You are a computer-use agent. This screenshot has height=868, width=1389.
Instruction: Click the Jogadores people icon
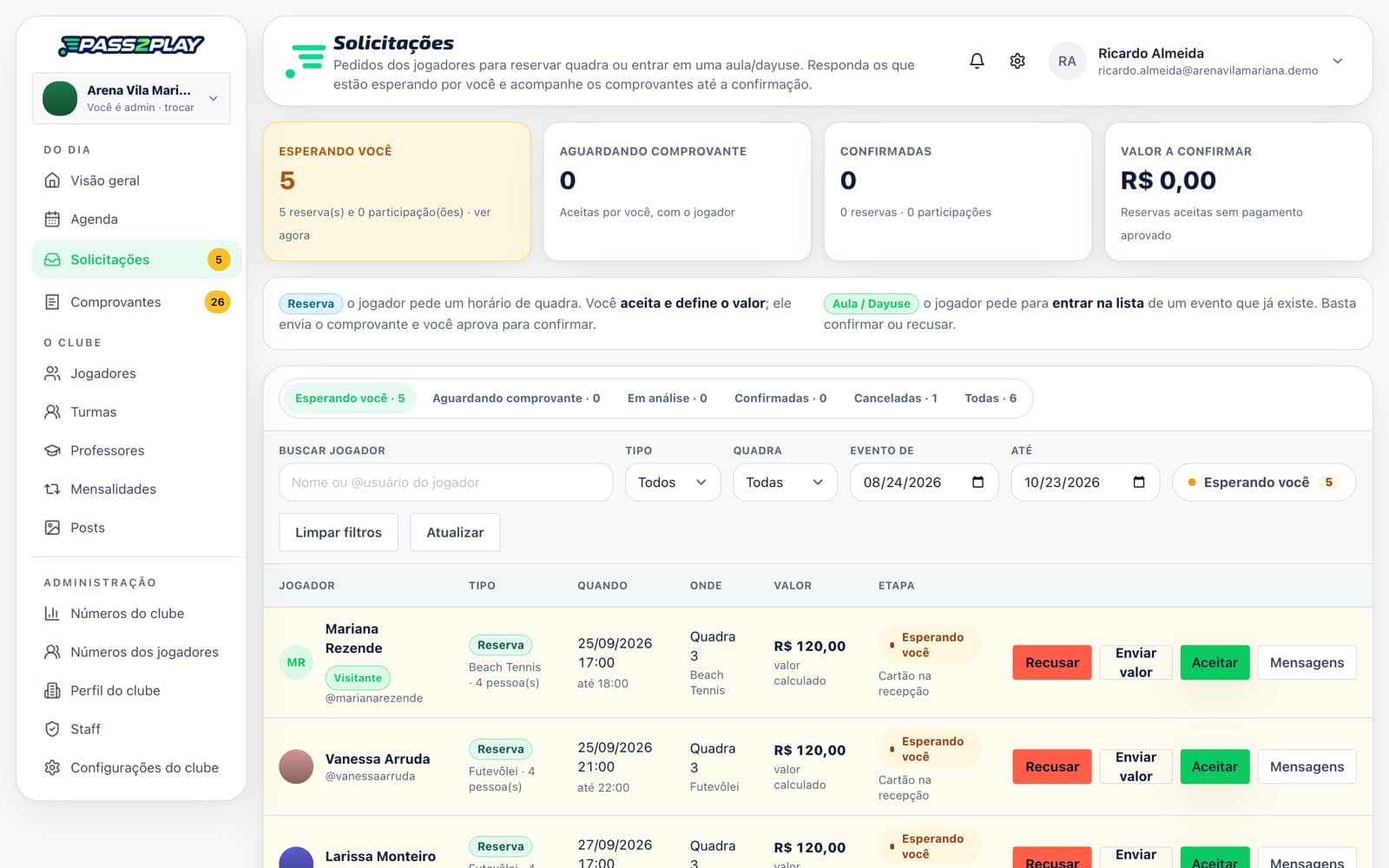(52, 373)
